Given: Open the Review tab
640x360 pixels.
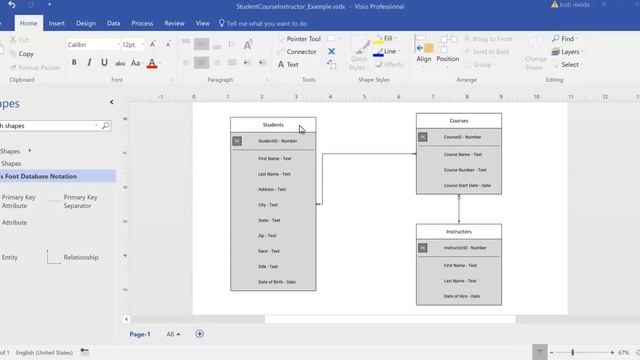Looking at the screenshot, I should tap(174, 24).
